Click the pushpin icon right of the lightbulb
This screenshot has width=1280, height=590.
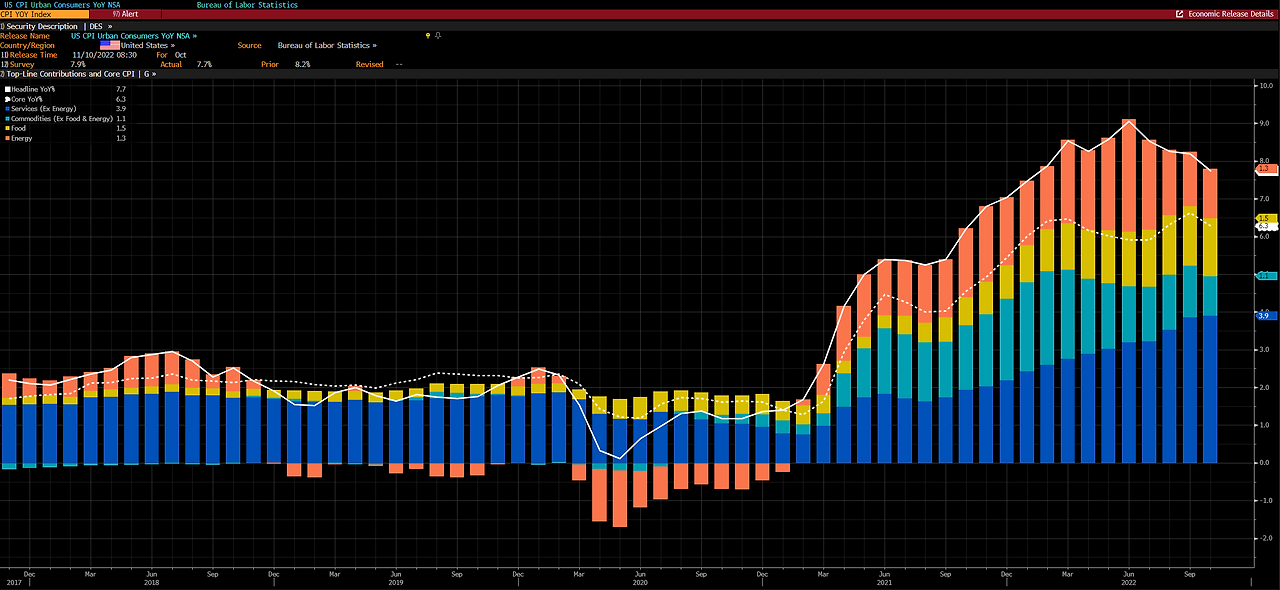coord(438,35)
